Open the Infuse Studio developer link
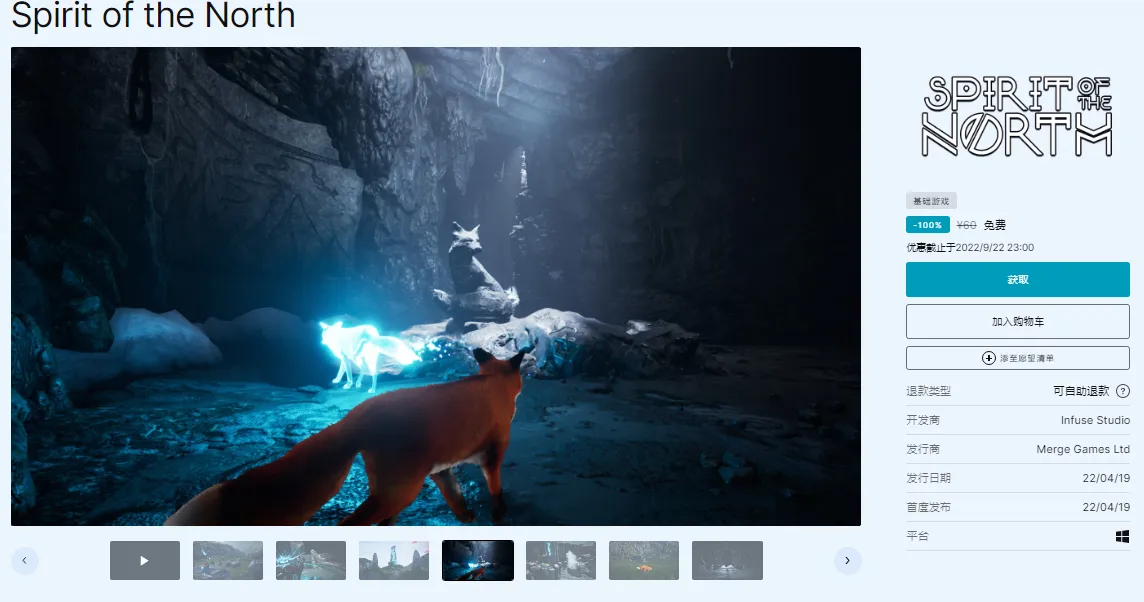 1095,420
